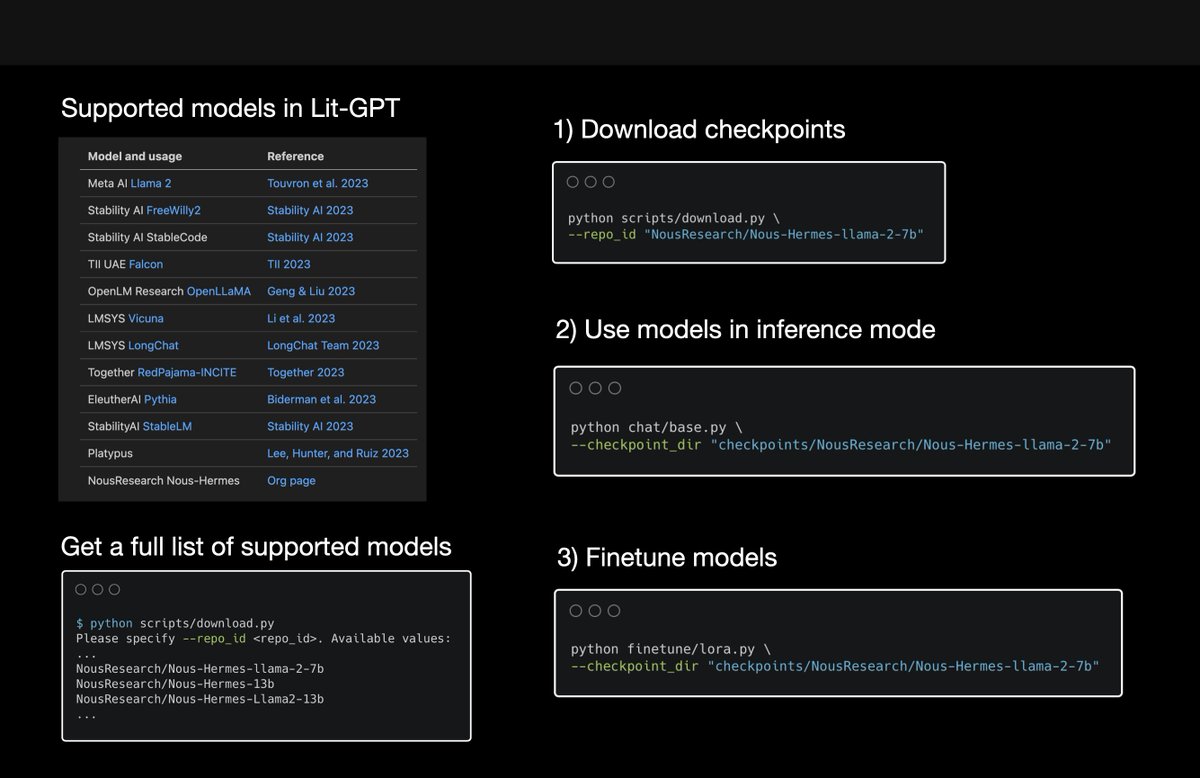This screenshot has width=1200, height=778.
Task: Follow the Li et al. 2023 reference
Action: (301, 318)
